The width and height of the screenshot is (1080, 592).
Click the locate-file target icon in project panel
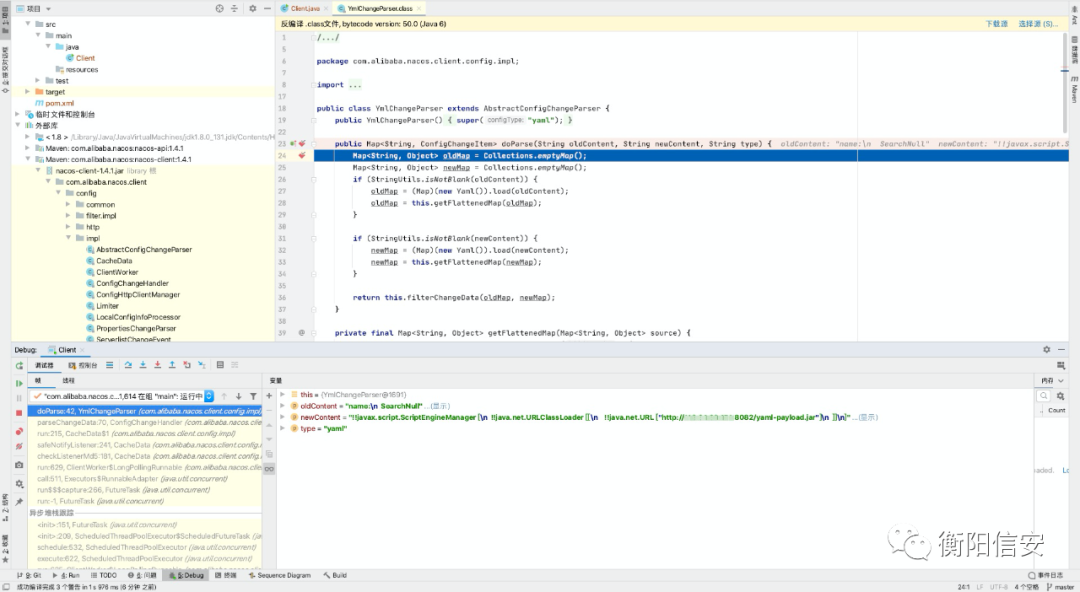pyautogui.click(x=220, y=8)
